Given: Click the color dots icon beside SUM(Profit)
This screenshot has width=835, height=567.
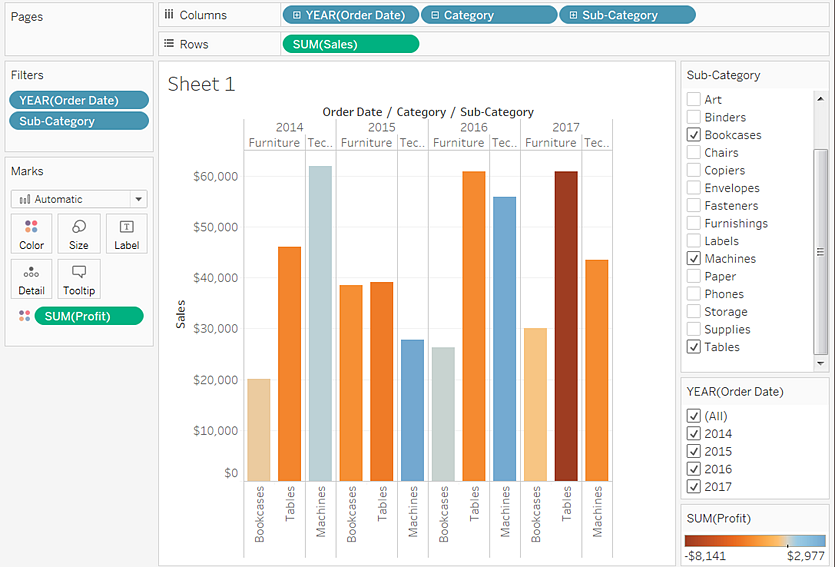Looking at the screenshot, I should pos(24,316).
